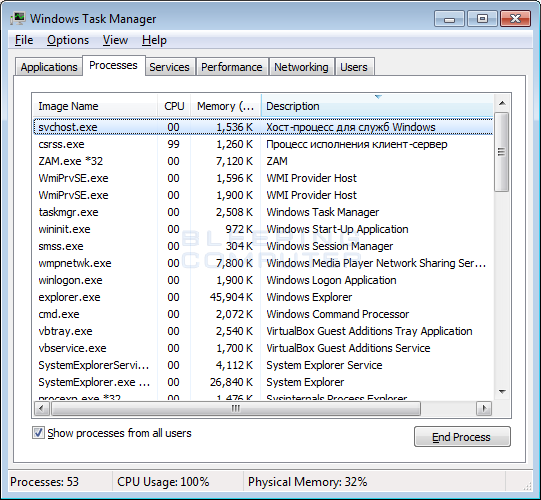541x500 pixels.
Task: Click the horizontal scrollbar left arrow
Action: (x=42, y=409)
